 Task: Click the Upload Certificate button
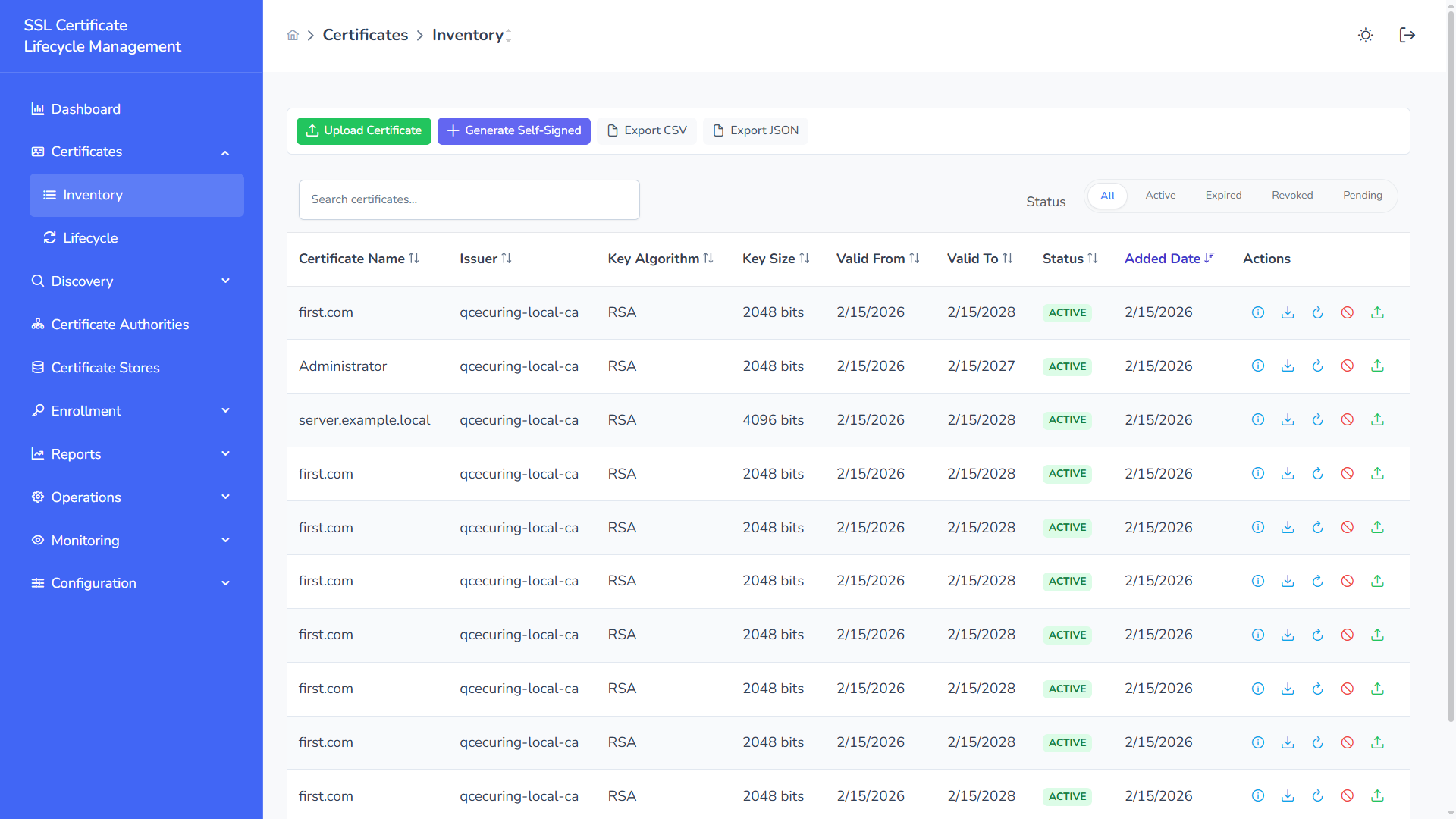(363, 130)
